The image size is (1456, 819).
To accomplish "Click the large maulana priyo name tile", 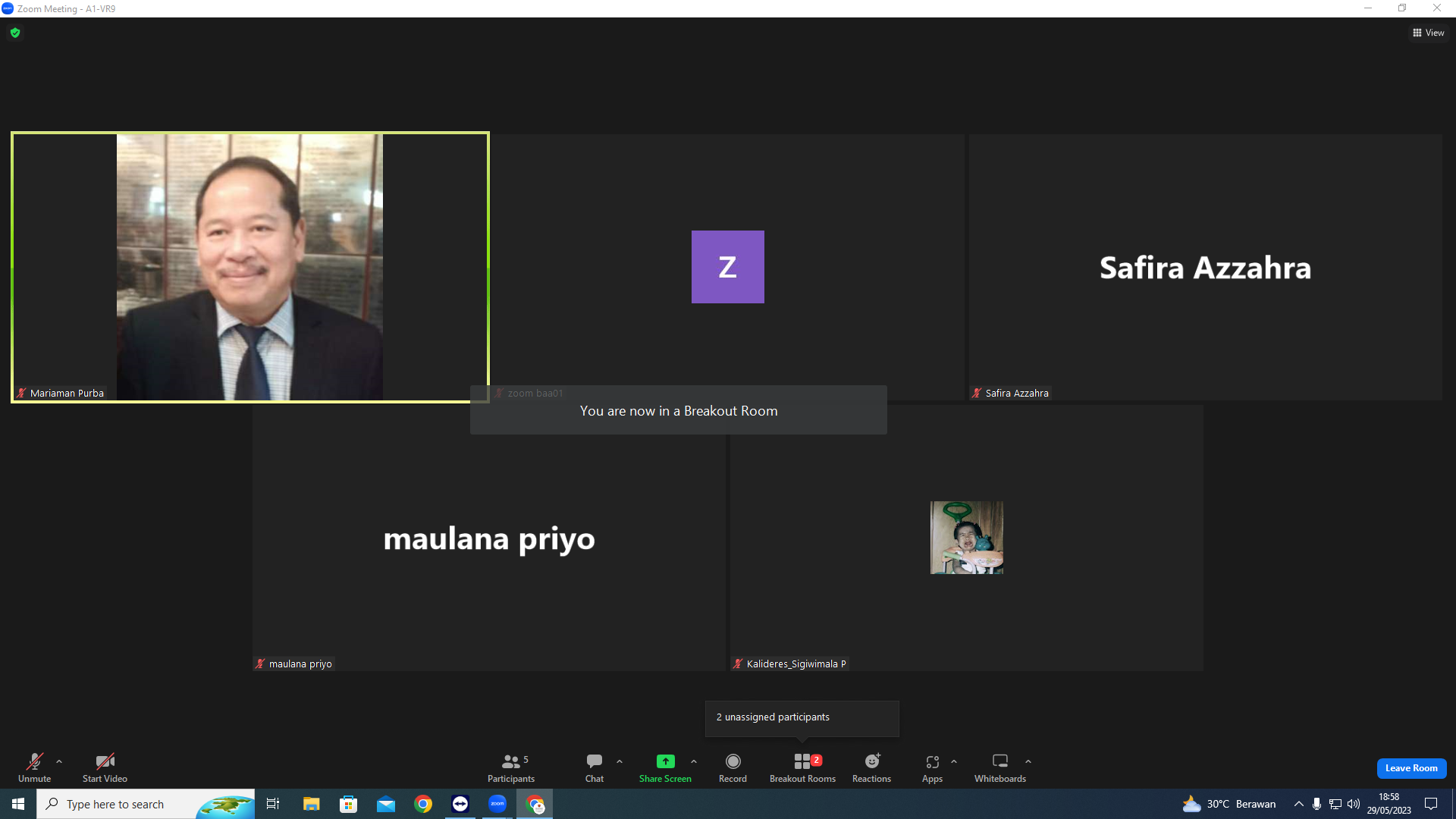I will click(489, 538).
